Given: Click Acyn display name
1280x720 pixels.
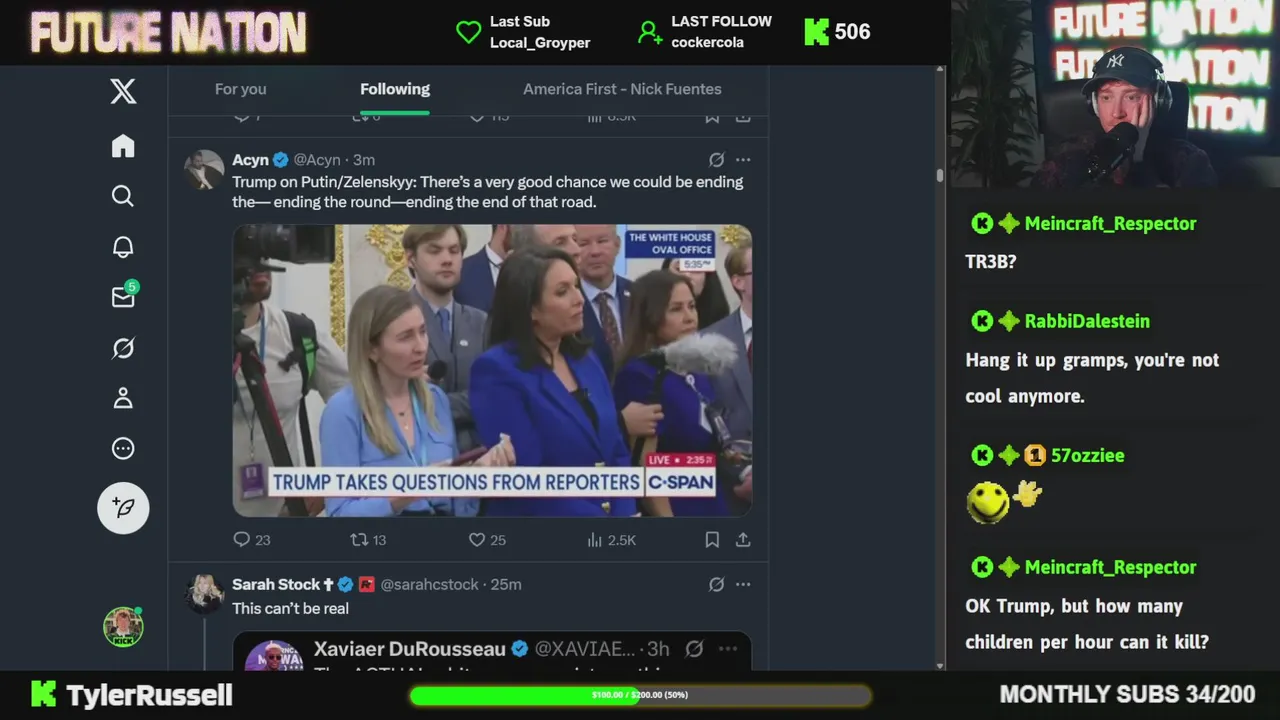Looking at the screenshot, I should tap(250, 160).
